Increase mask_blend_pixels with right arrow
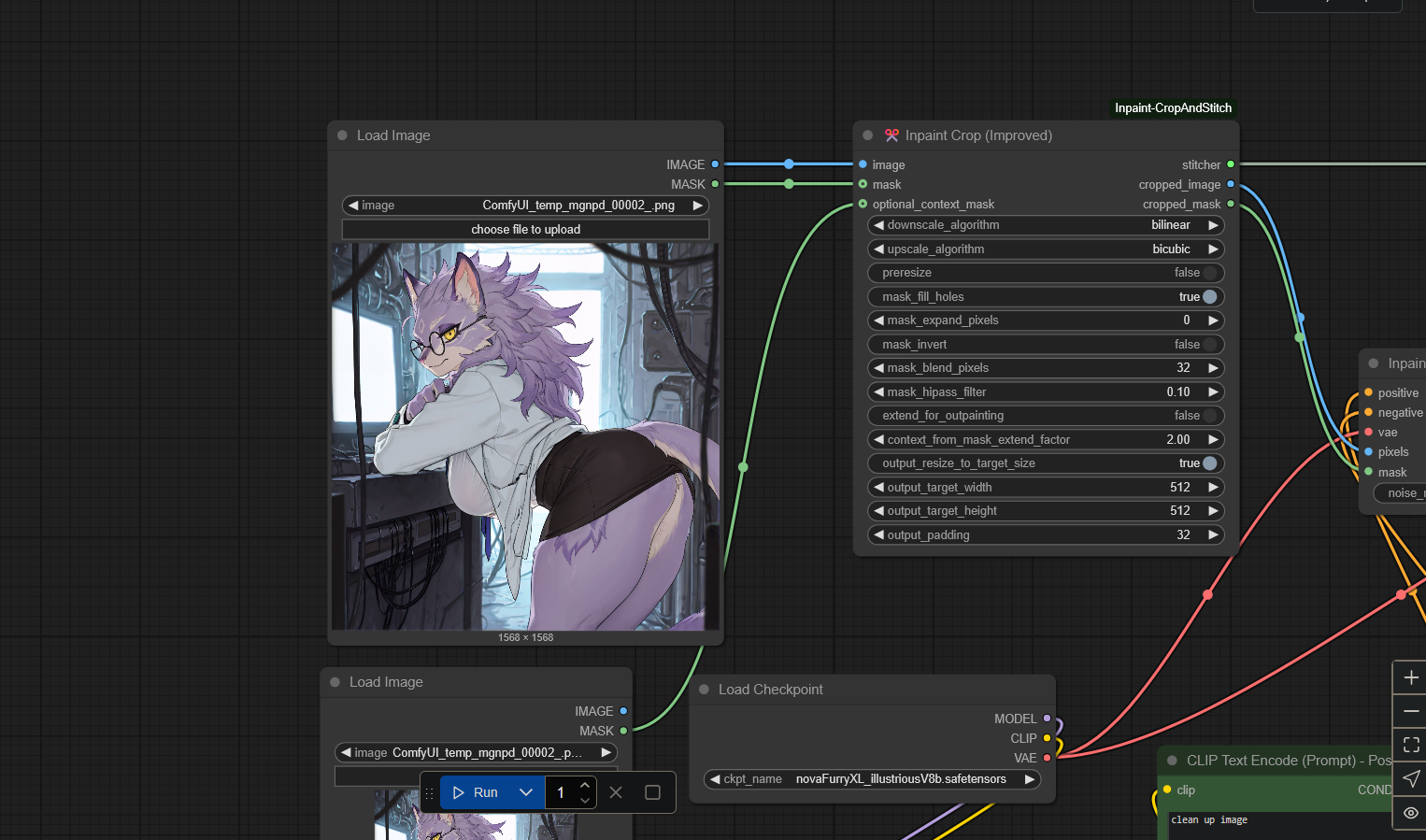The height and width of the screenshot is (840, 1426). coord(1213,368)
